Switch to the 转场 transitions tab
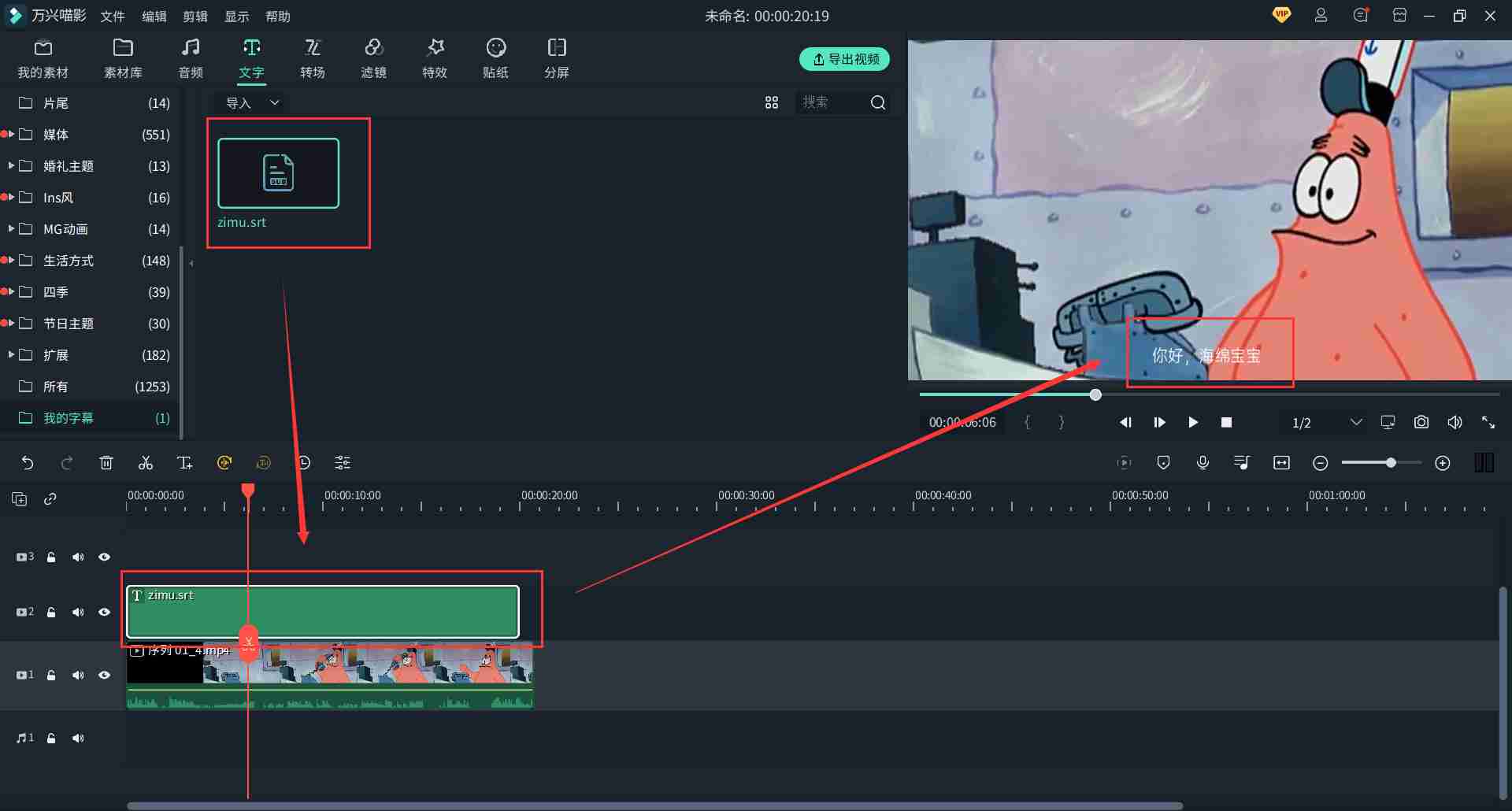This screenshot has height=811, width=1512. tap(313, 59)
